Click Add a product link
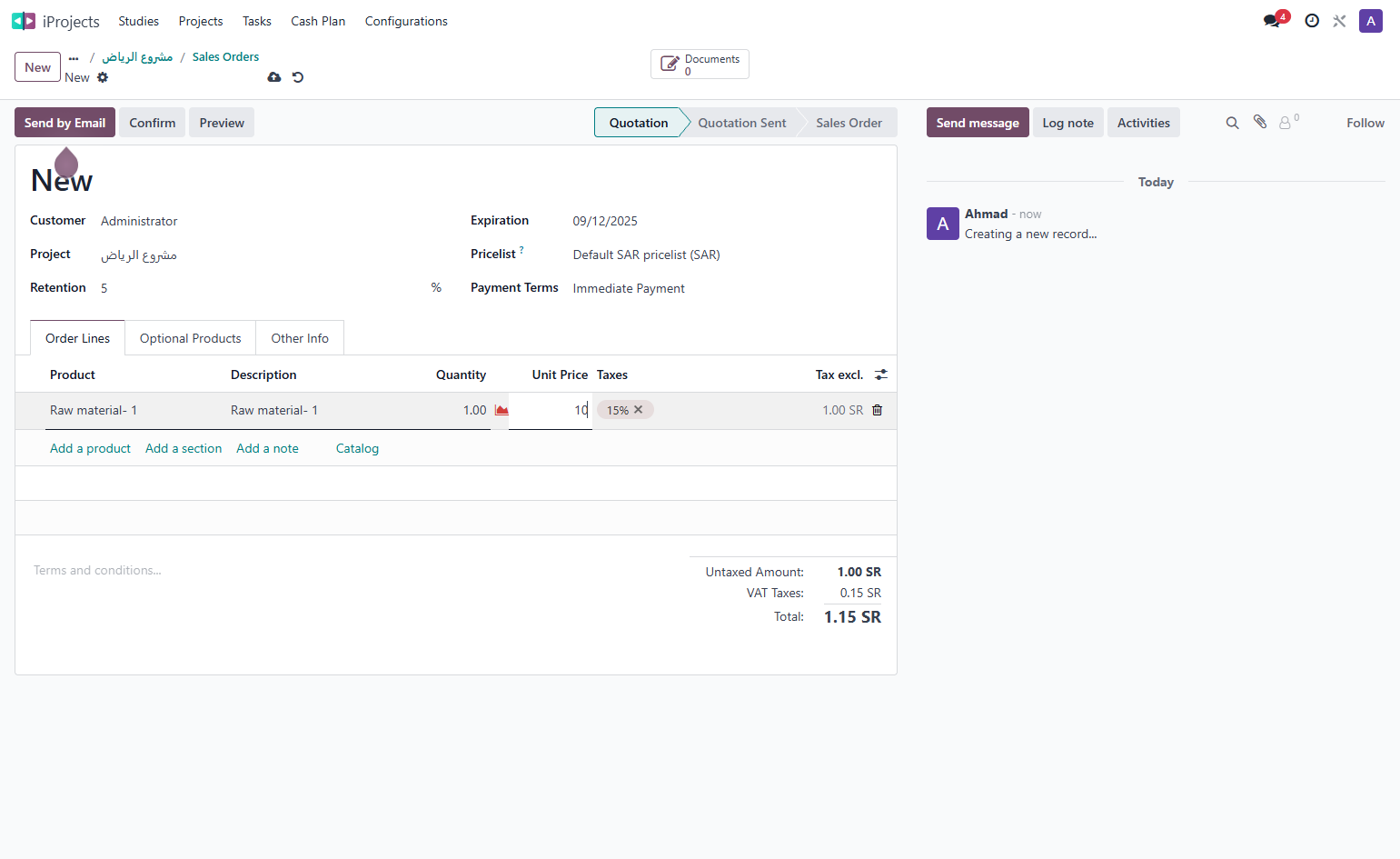This screenshot has height=859, width=1400. [x=90, y=448]
